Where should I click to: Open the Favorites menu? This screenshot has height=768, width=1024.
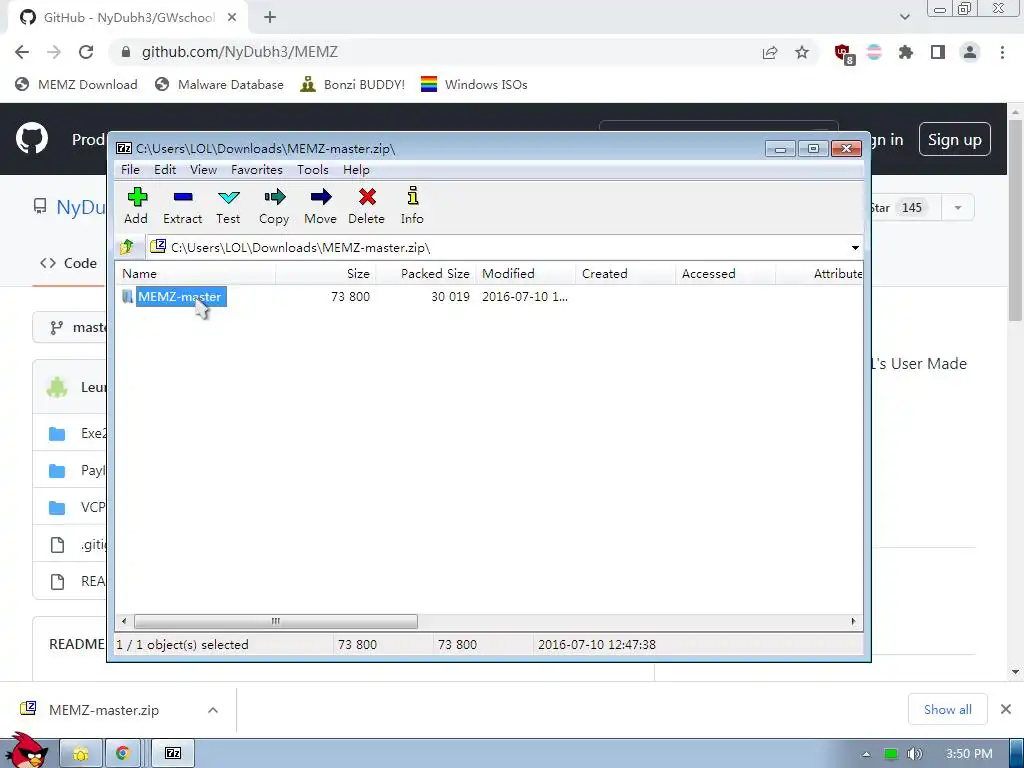[x=257, y=170]
